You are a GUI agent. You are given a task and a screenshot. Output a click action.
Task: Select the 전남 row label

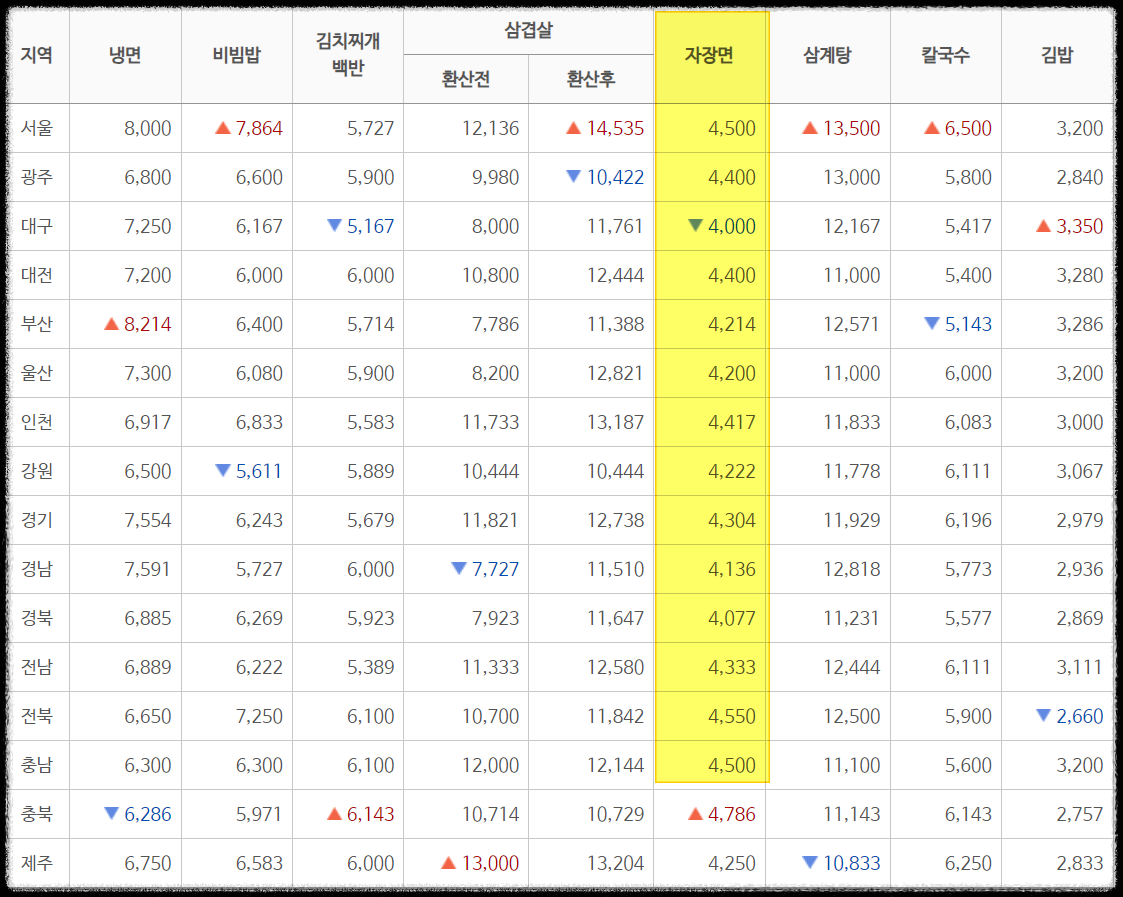point(37,667)
